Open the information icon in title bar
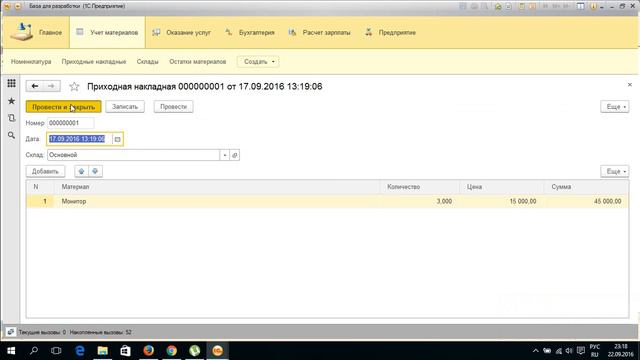 [x=593, y=6]
